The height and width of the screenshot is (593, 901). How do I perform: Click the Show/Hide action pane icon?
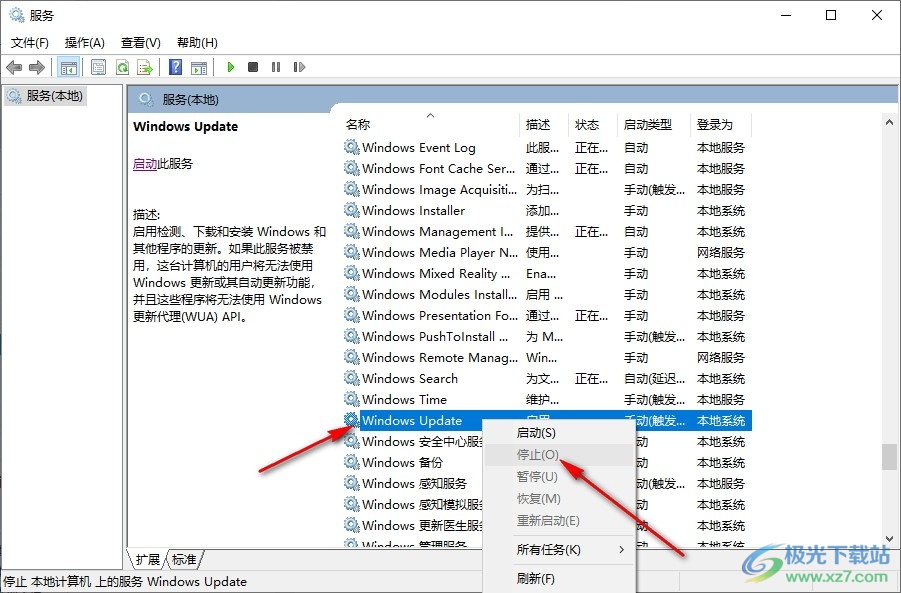tap(199, 67)
